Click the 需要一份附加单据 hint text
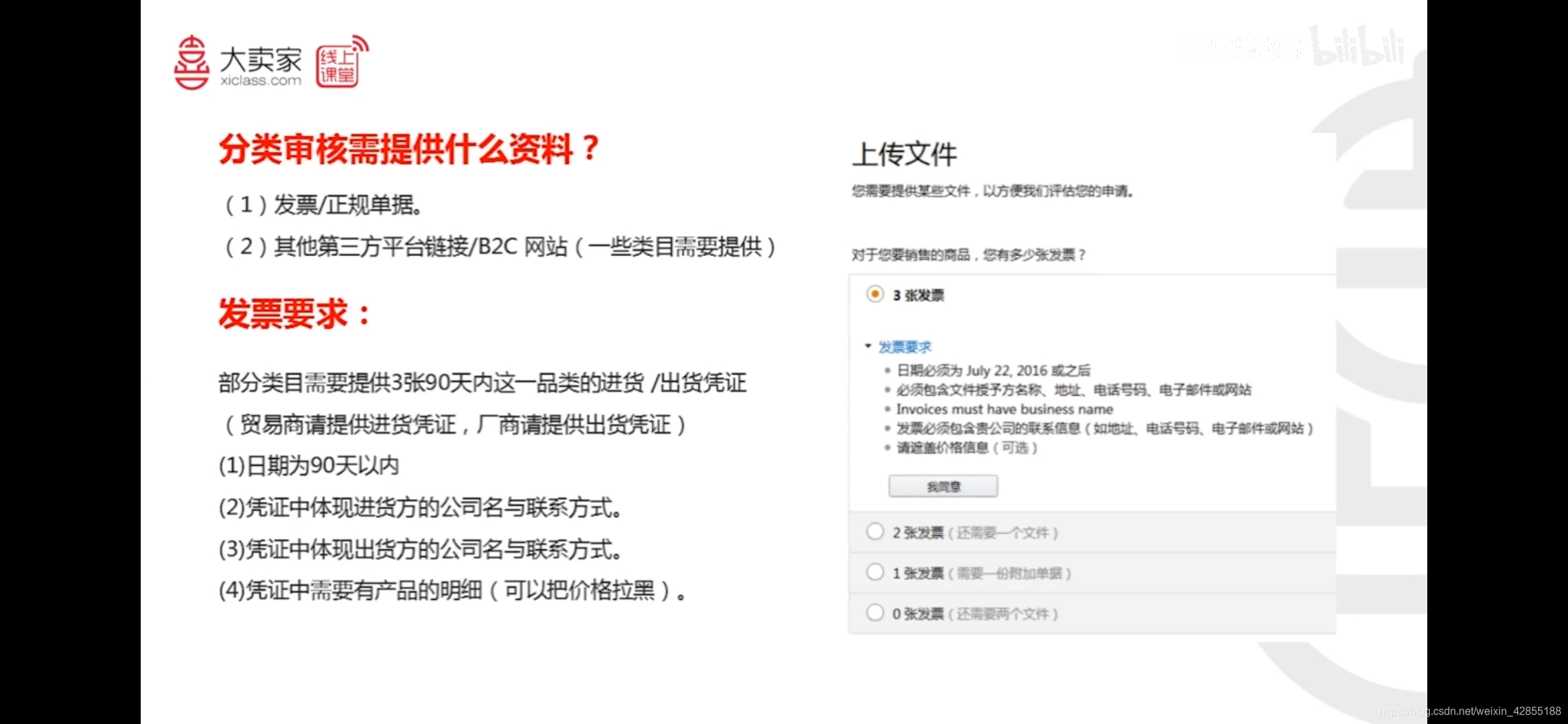Image resolution: width=1568 pixels, height=724 pixels. point(1009,574)
